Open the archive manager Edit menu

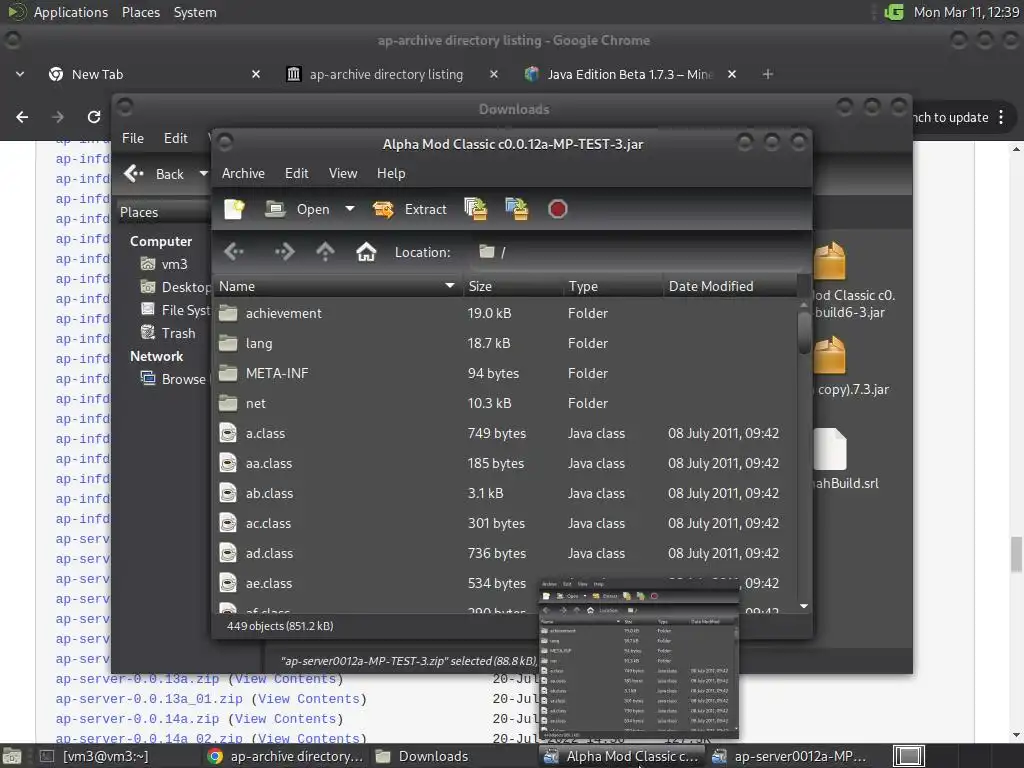pos(296,173)
